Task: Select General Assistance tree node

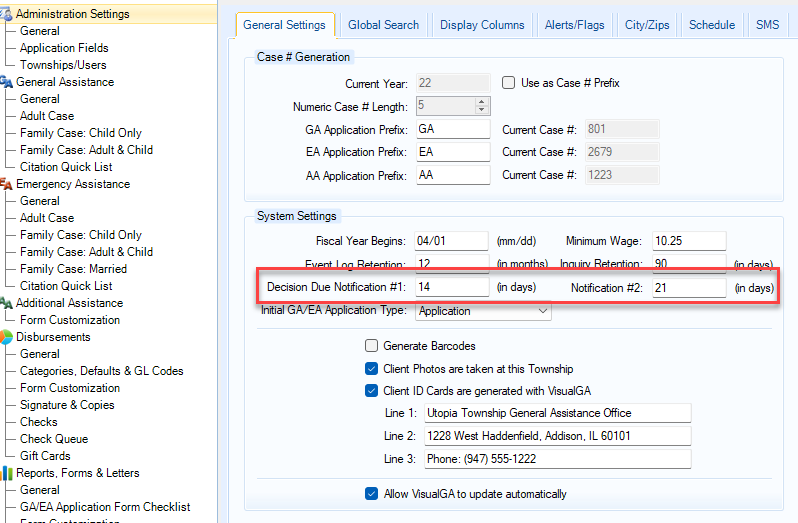Action: click(65, 82)
